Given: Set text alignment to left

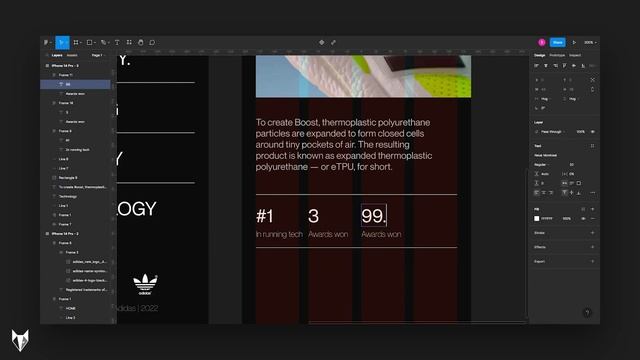Looking at the screenshot, I should pos(537,193).
